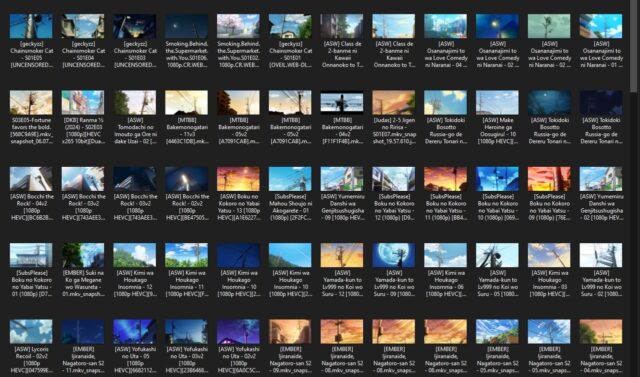Image resolution: width=640 pixels, height=377 pixels.
Task: Open the Chainsmoker Cat S01E04 snapshot file
Action: pos(83,26)
